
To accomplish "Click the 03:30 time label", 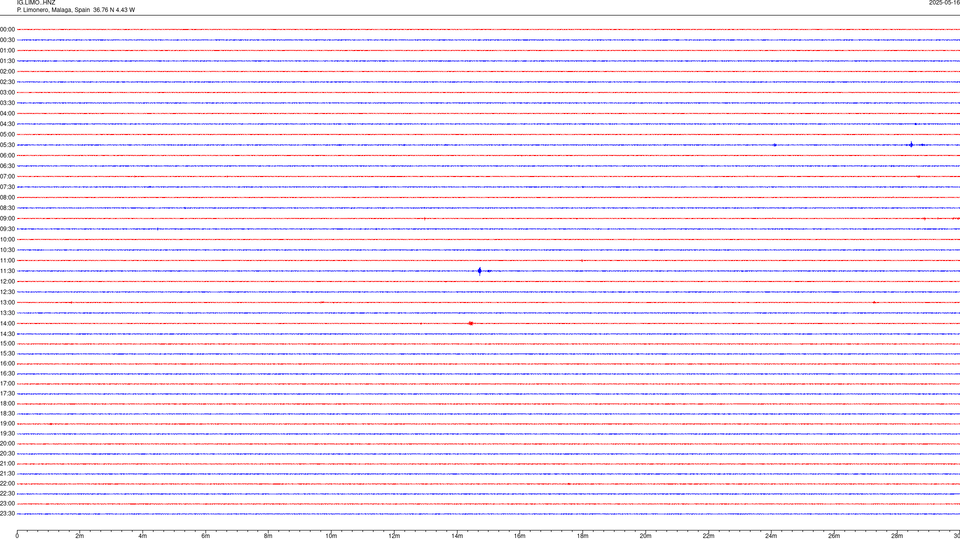I will 7,103.
